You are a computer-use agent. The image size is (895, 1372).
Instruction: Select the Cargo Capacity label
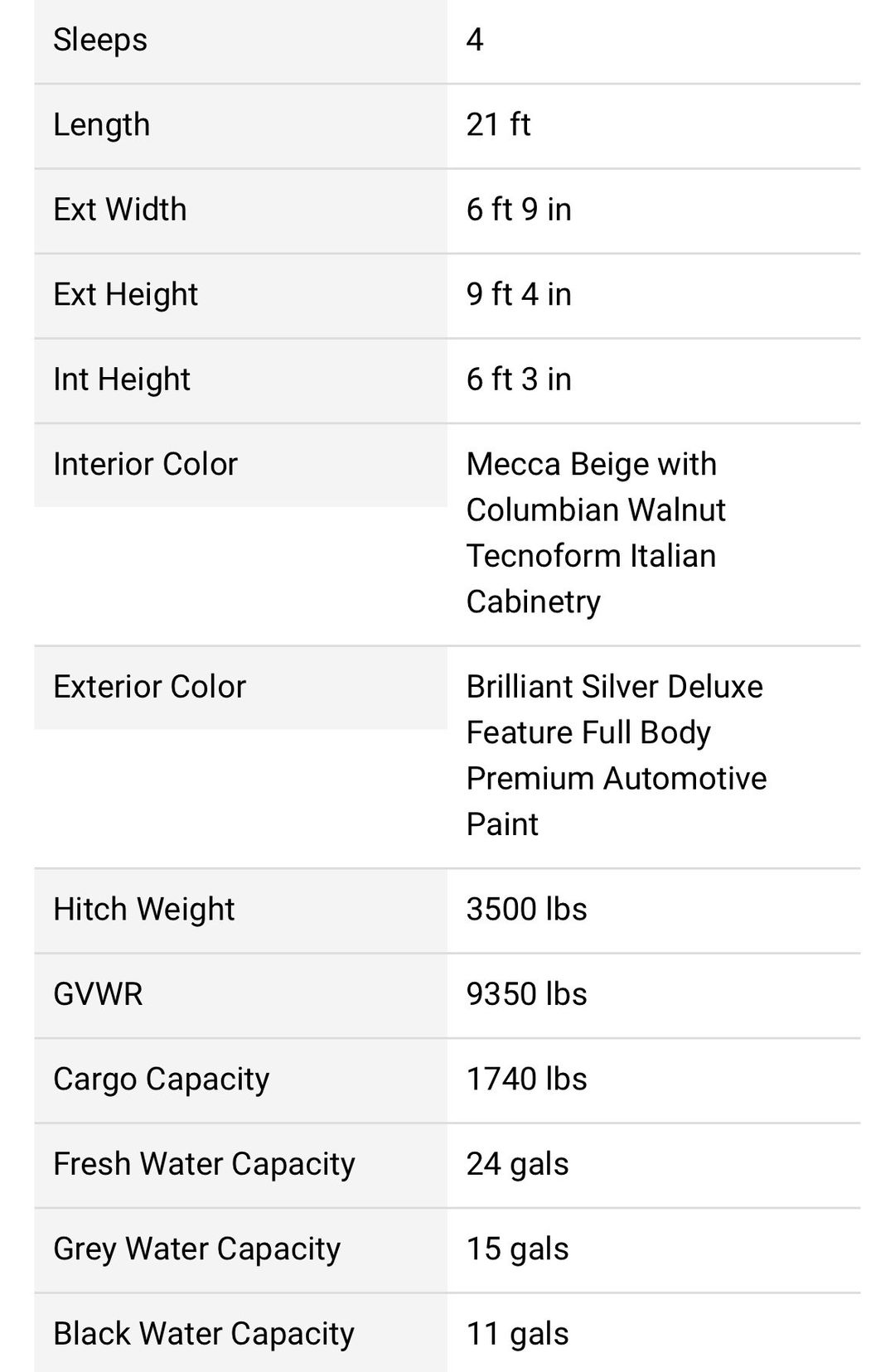pos(162,1080)
